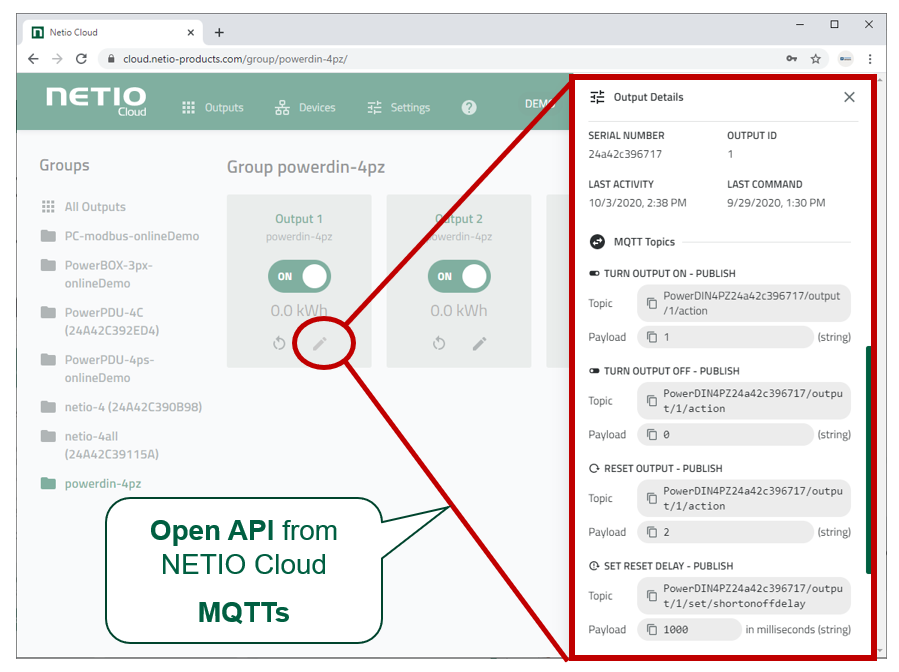This screenshot has height=672, width=899.
Task: Copy the Set Reset Delay topic
Action: (x=652, y=595)
